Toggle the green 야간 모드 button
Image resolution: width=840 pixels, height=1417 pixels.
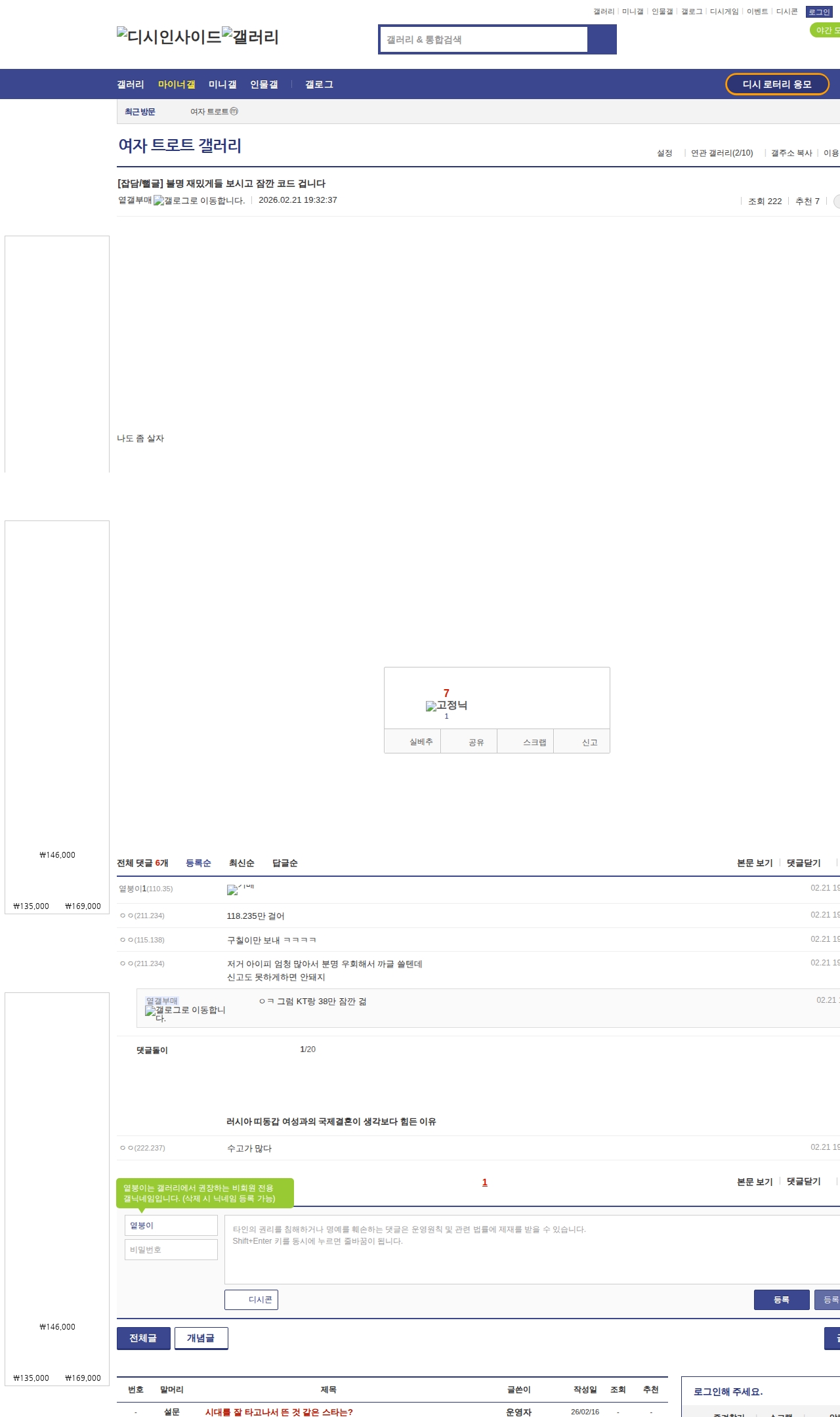(x=826, y=30)
